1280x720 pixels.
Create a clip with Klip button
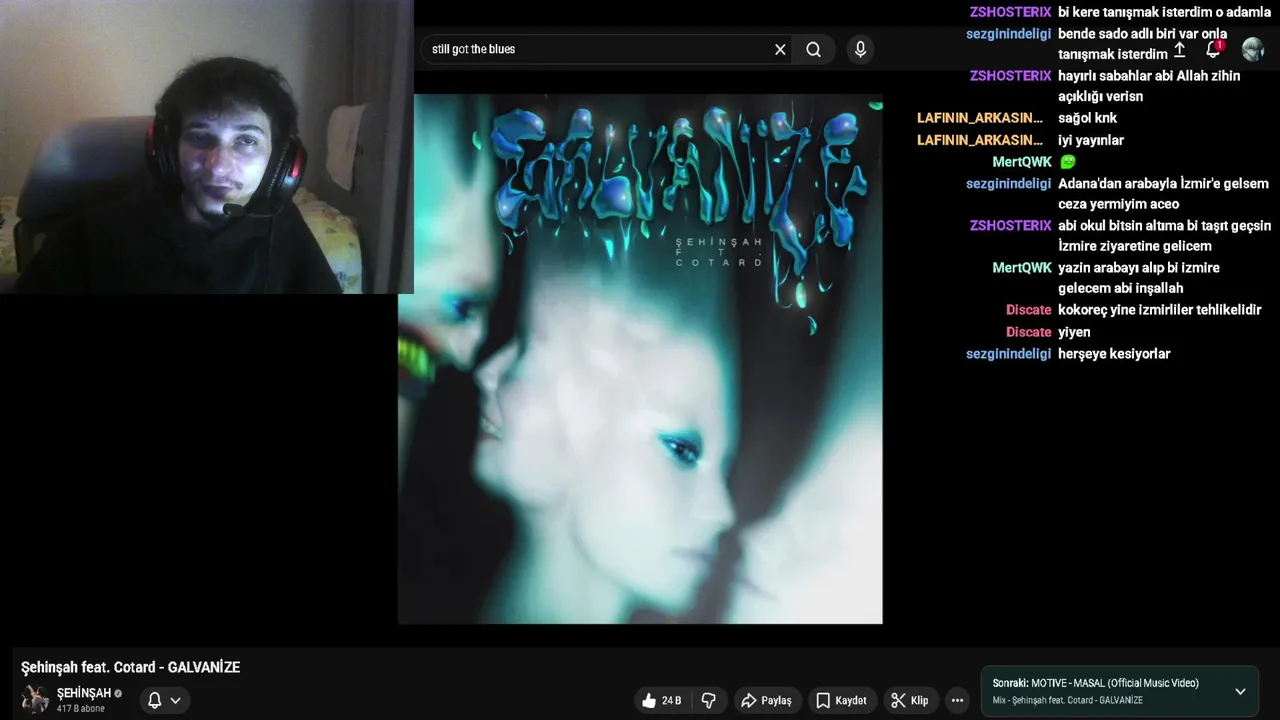(x=910, y=700)
